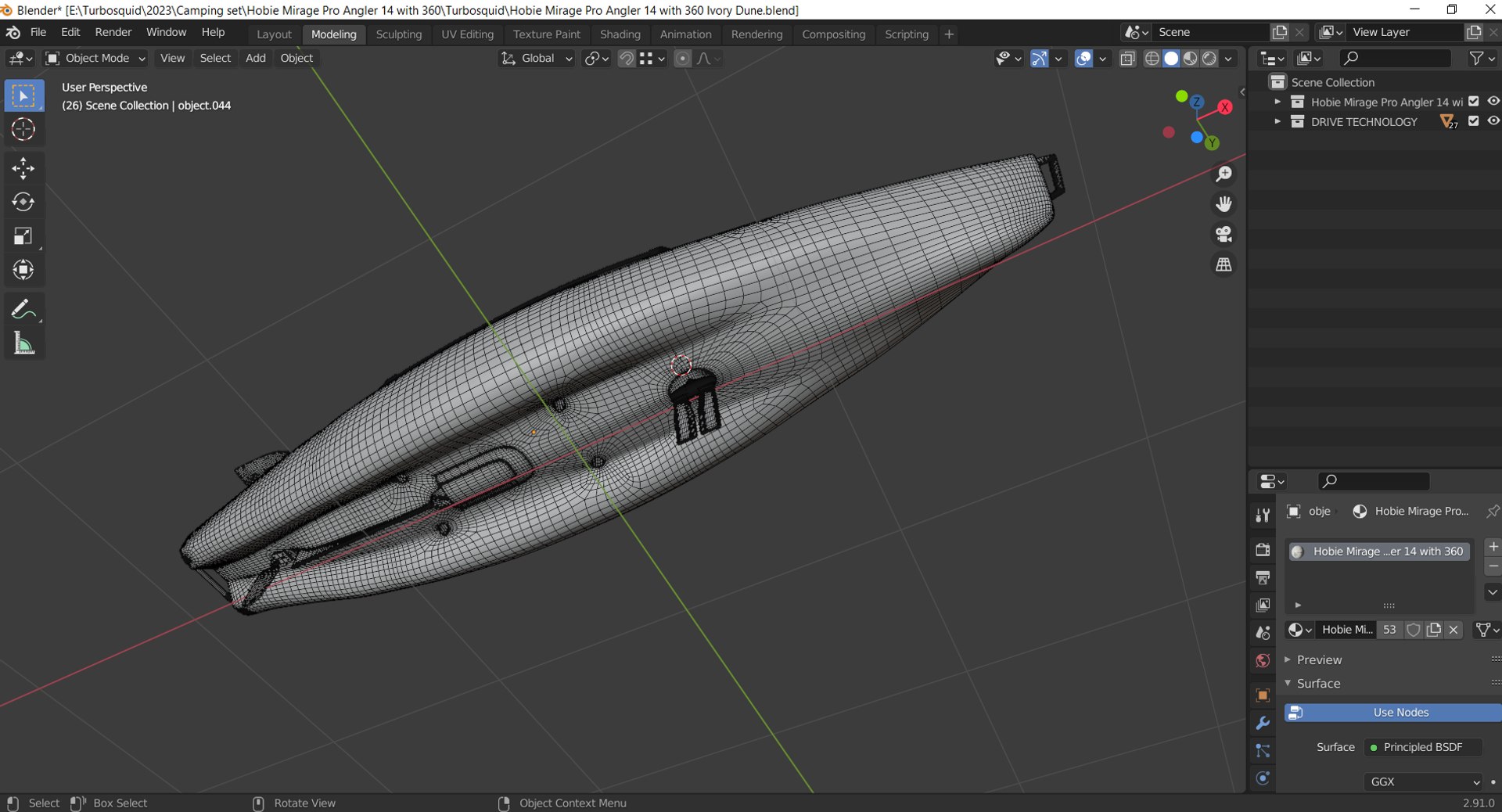The width and height of the screenshot is (1502, 812).
Task: Toggle viewport overlays display
Action: click(1083, 59)
